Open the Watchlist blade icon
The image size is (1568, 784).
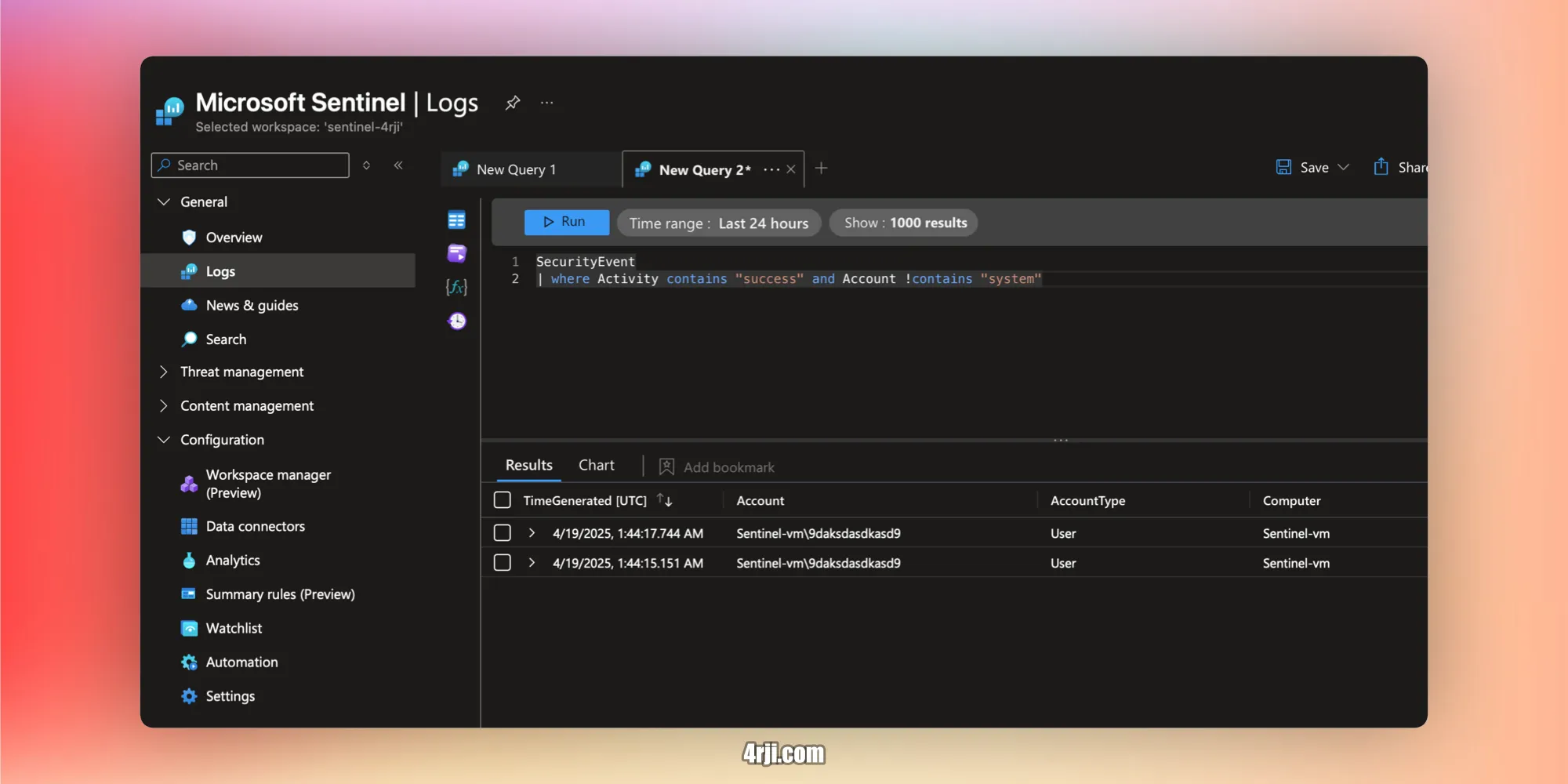[x=189, y=628]
